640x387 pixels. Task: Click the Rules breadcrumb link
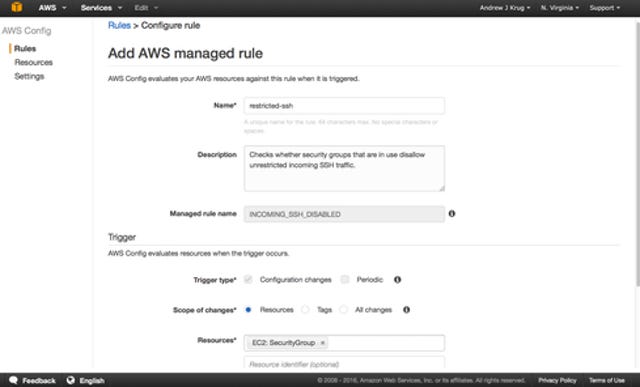click(119, 25)
